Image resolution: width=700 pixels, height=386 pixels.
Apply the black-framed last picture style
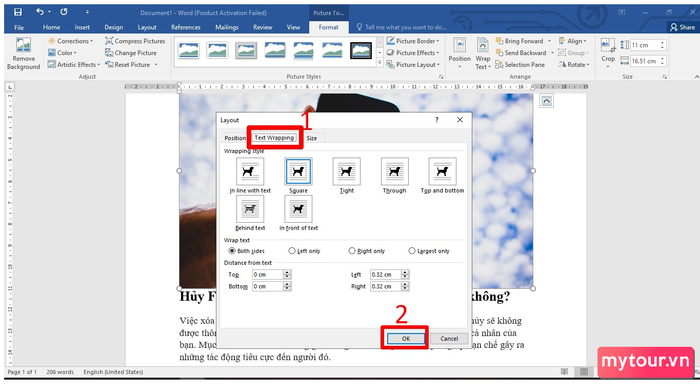click(x=361, y=50)
